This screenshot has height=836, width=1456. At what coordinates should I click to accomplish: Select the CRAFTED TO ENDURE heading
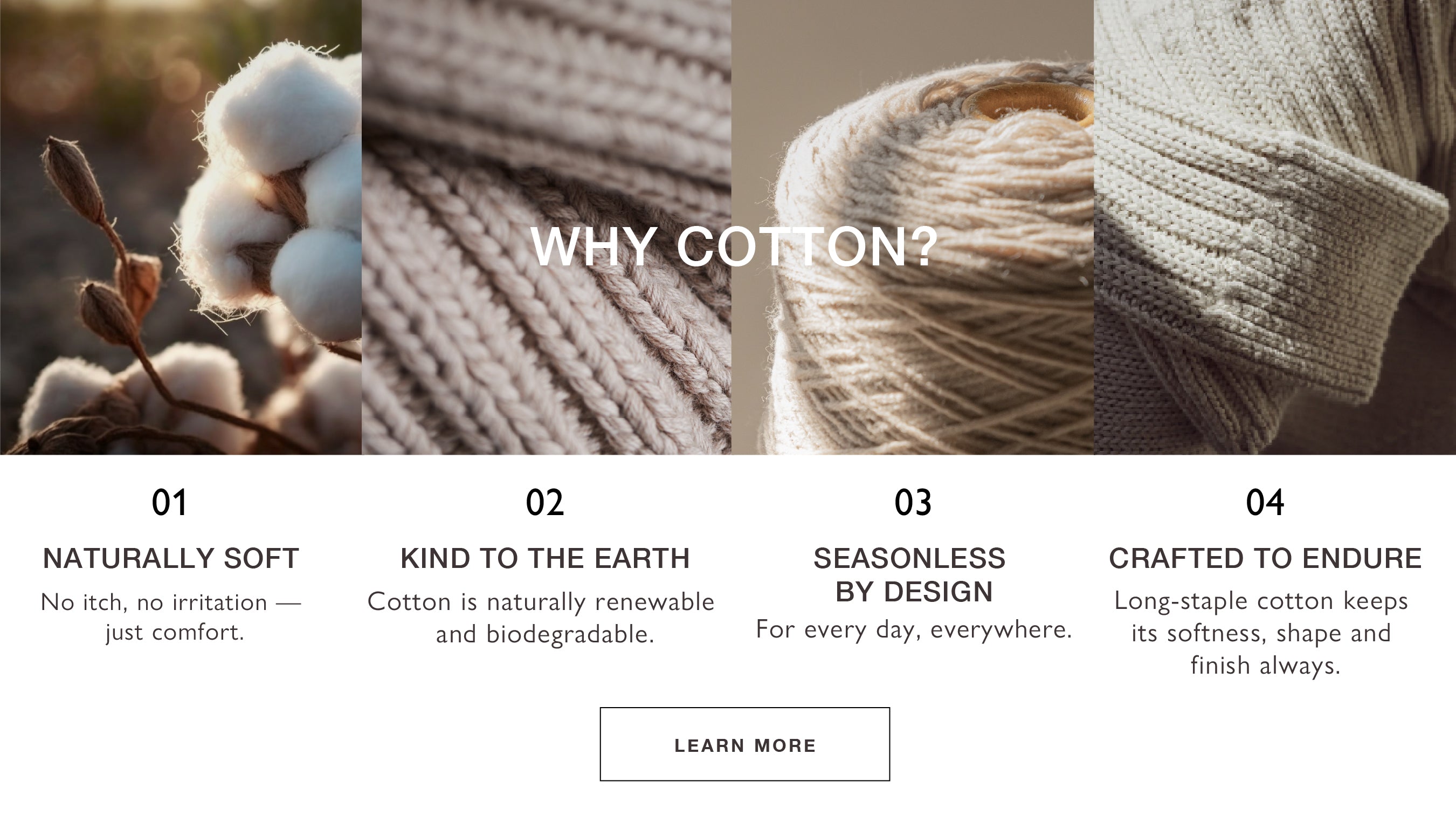[x=1265, y=559]
